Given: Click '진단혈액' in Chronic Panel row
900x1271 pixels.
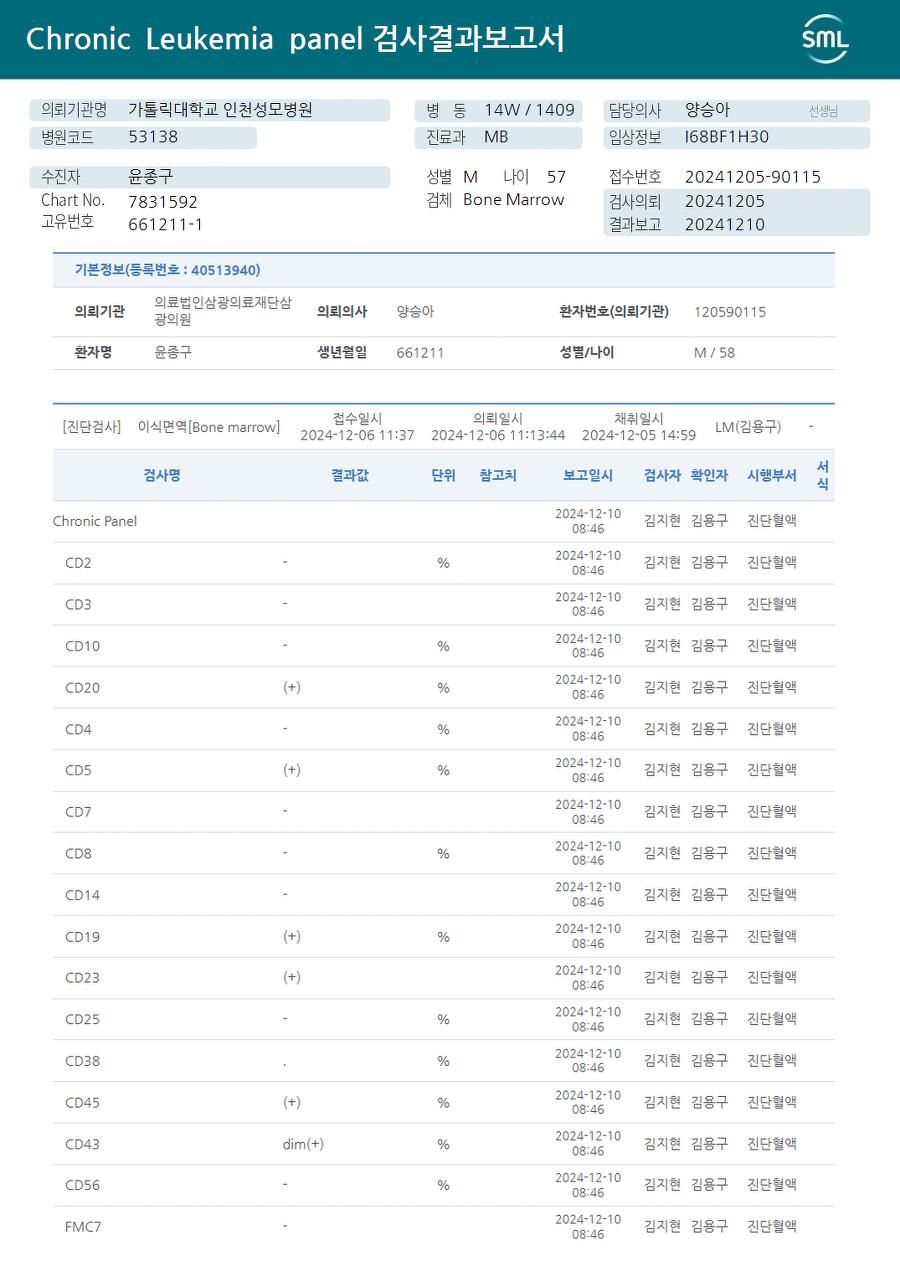Looking at the screenshot, I should pos(772,521).
